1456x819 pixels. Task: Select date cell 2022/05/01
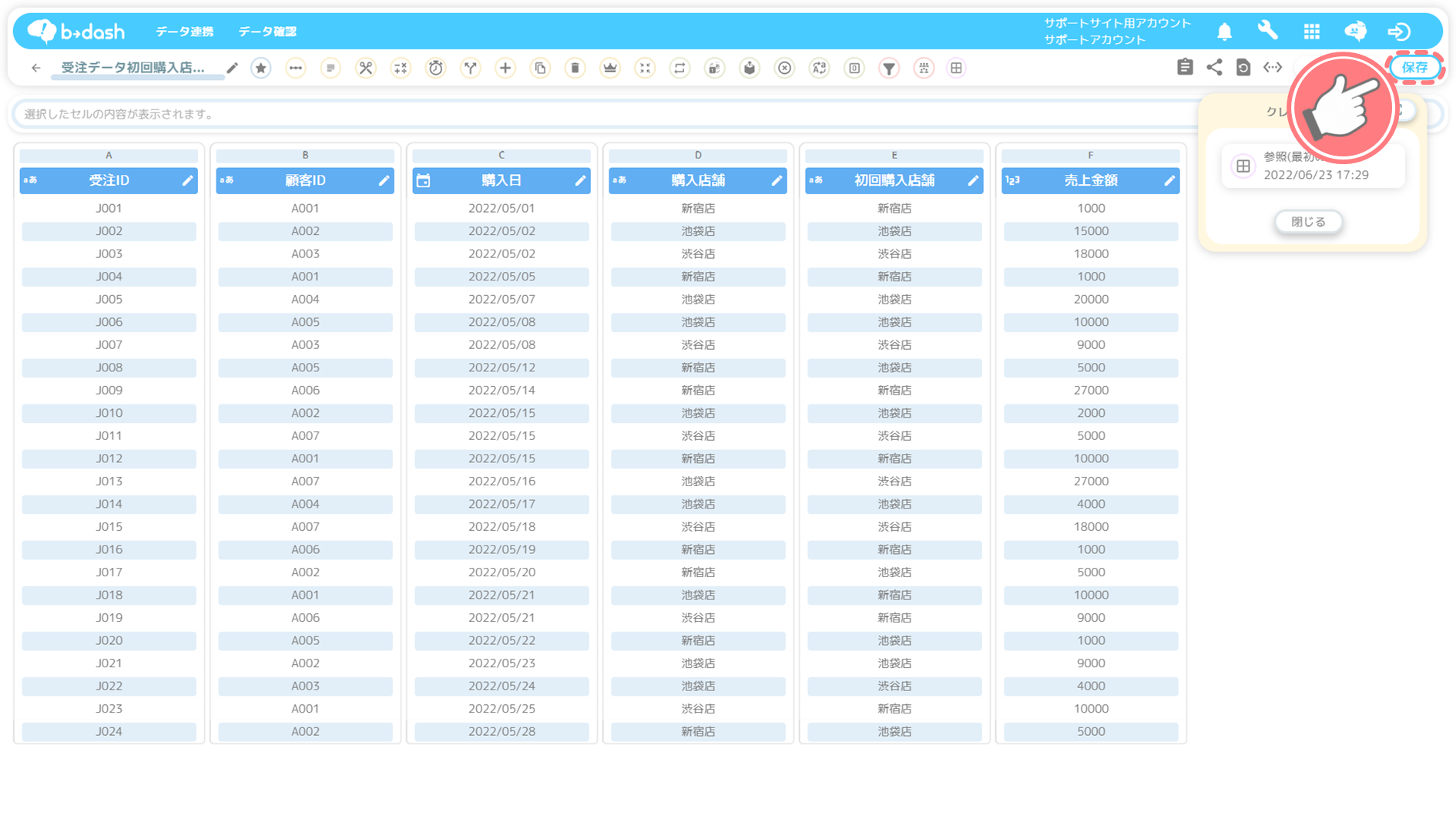pos(502,208)
